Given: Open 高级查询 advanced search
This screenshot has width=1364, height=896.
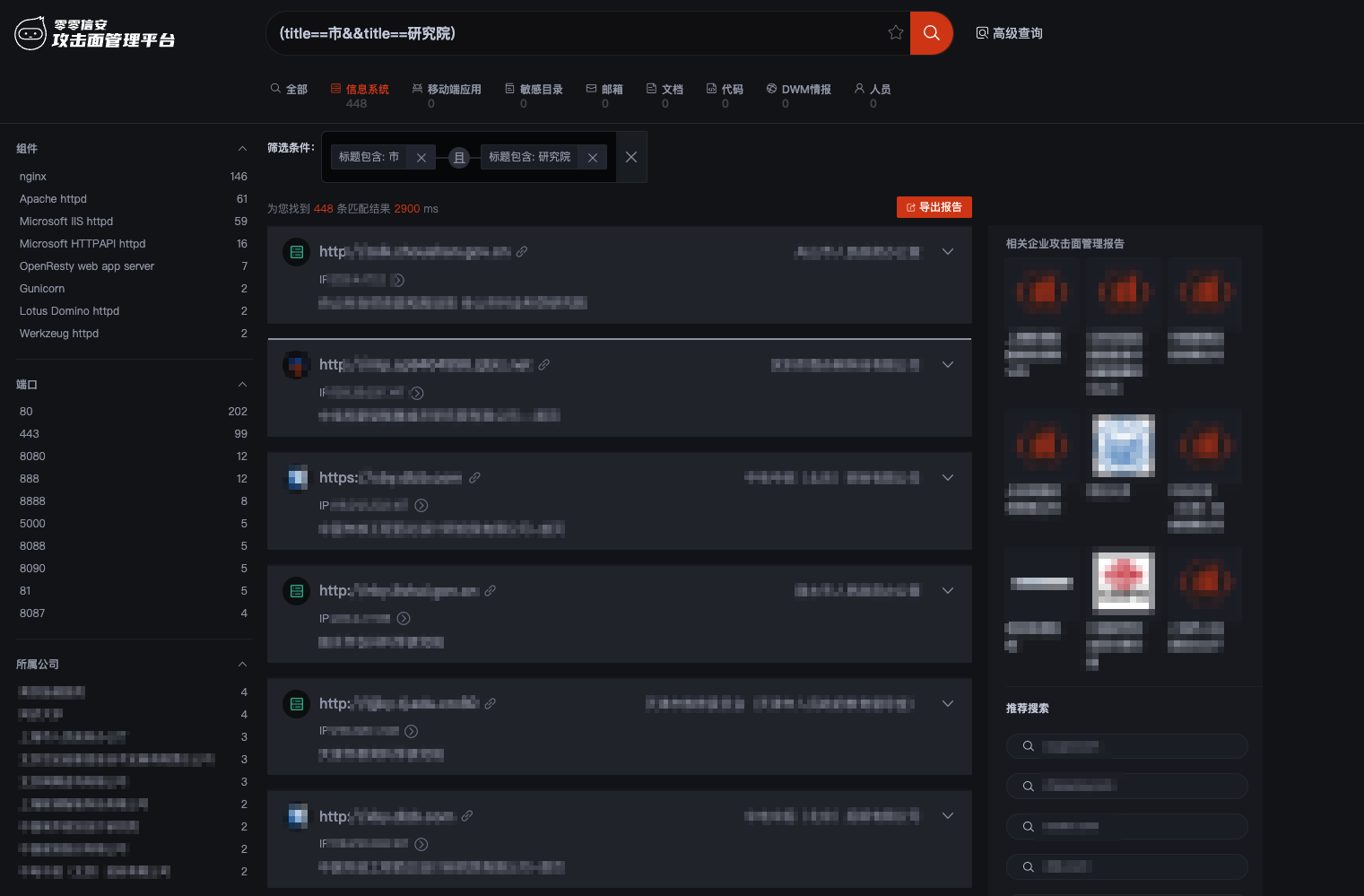Looking at the screenshot, I should click(1009, 33).
